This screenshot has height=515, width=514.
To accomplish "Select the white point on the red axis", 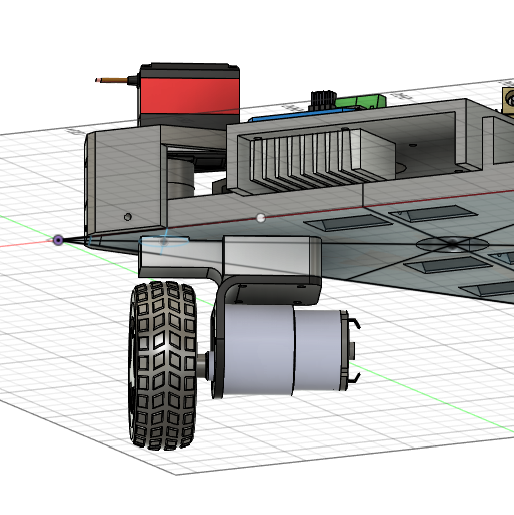I will click(261, 218).
